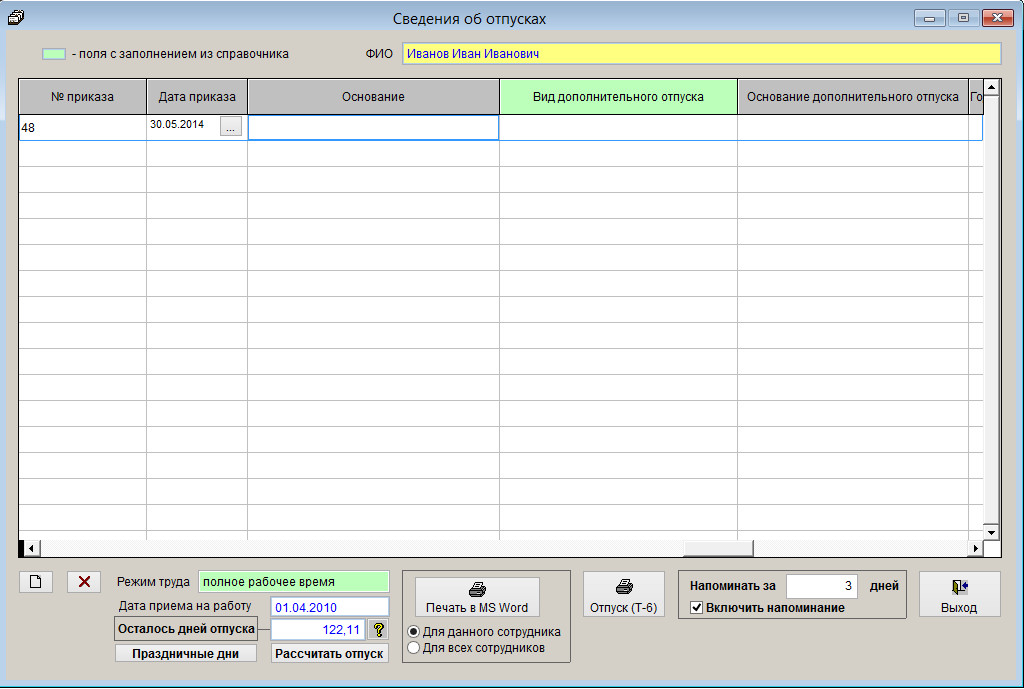The height and width of the screenshot is (689, 1024).
Task: Click the Вид дополнительного отпуска column header
Action: (618, 97)
